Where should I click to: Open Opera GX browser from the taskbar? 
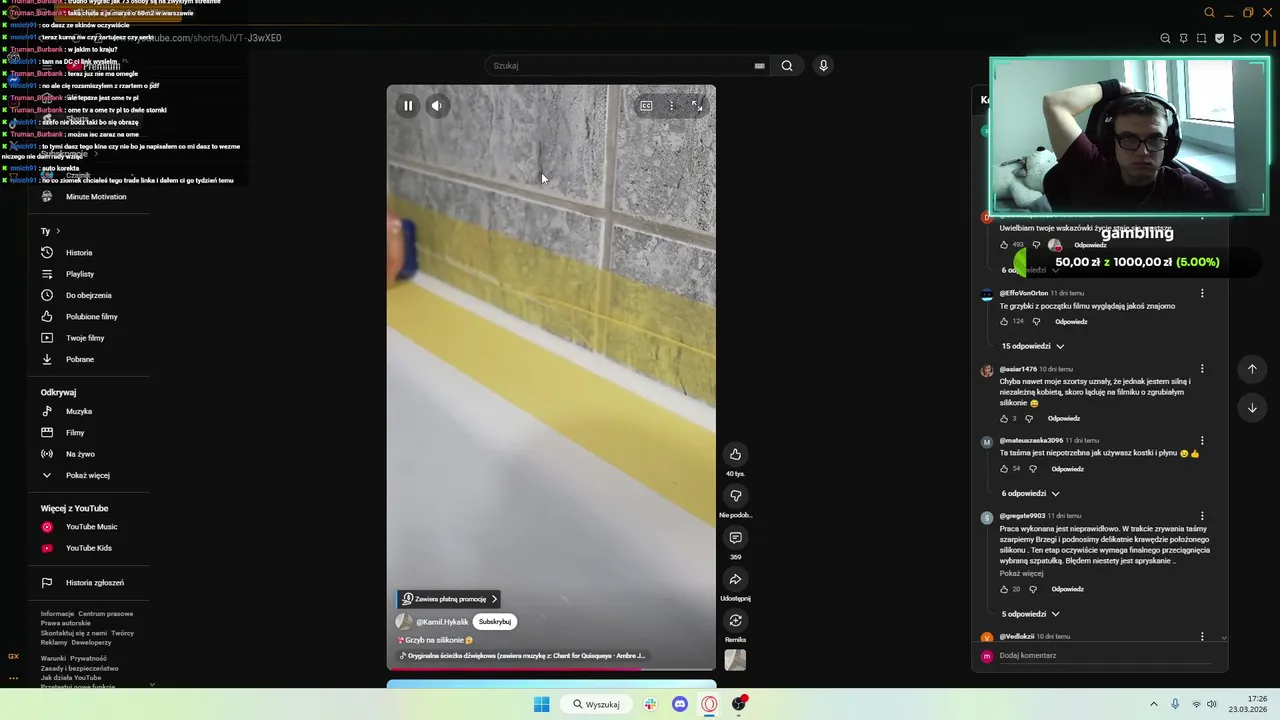[x=709, y=704]
